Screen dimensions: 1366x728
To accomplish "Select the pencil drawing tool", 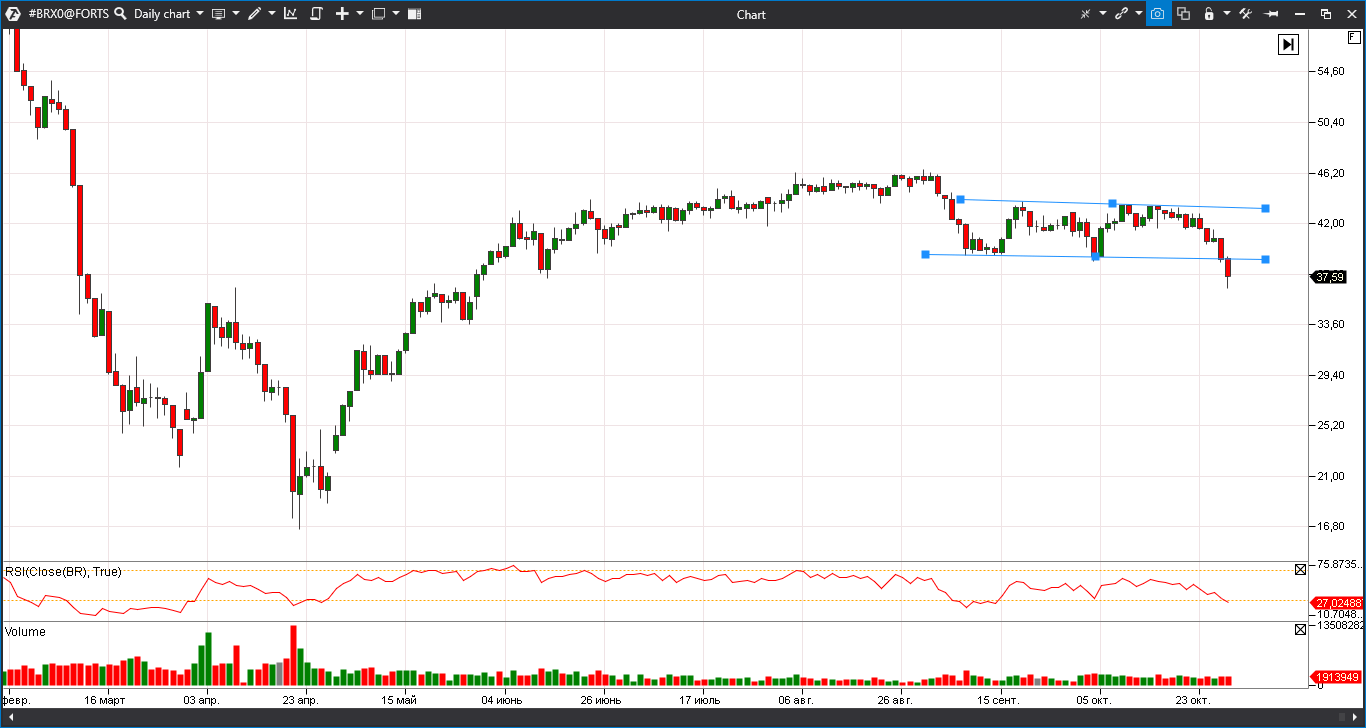I will (254, 13).
